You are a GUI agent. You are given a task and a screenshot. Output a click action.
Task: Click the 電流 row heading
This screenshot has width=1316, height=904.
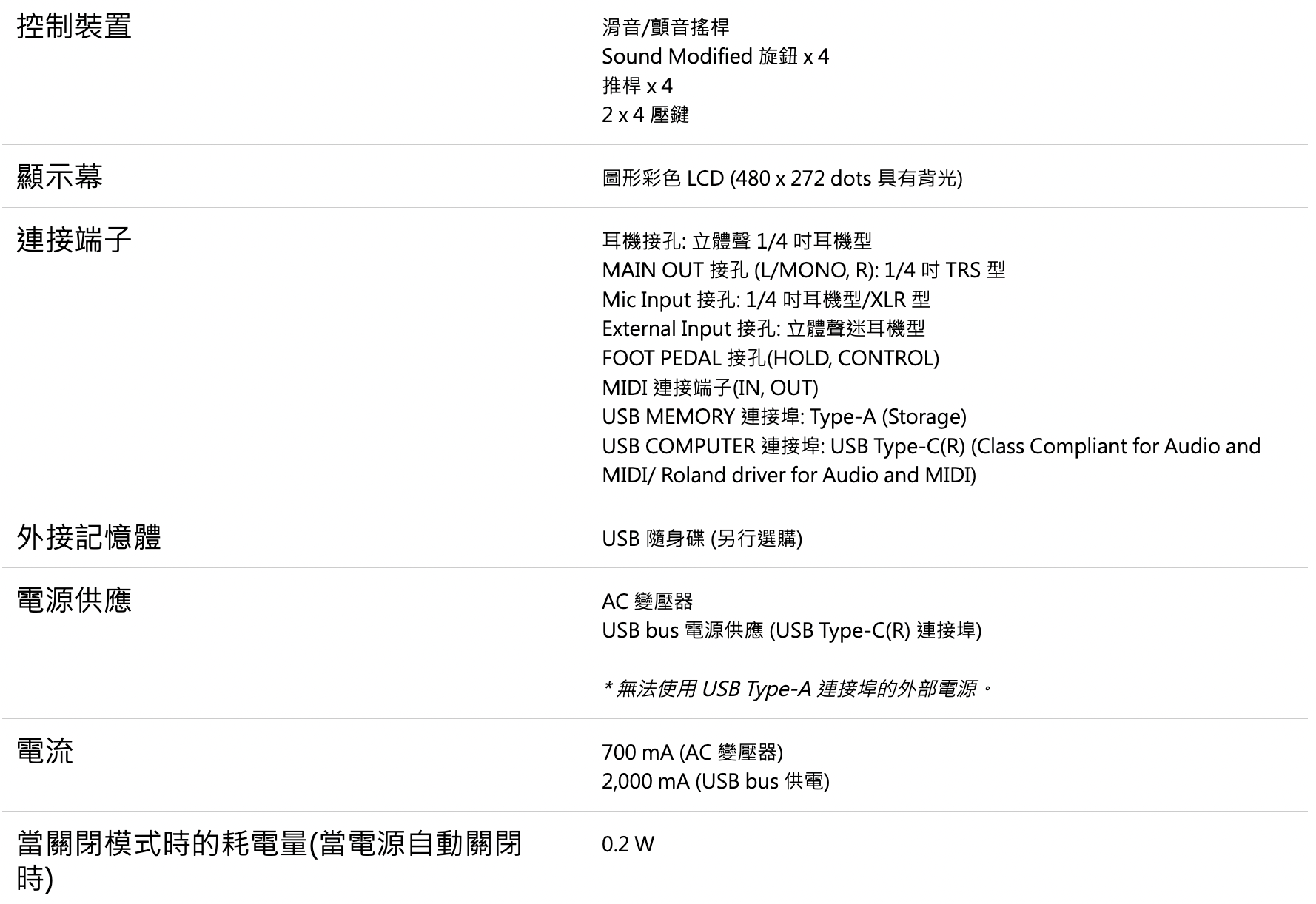pyautogui.click(x=45, y=752)
